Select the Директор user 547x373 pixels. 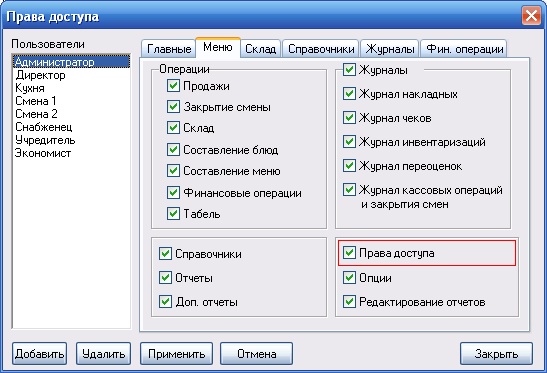(x=40, y=75)
